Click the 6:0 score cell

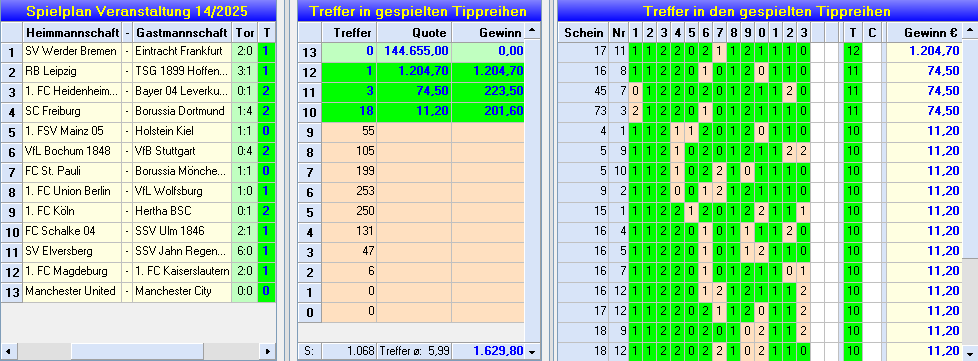coord(244,251)
